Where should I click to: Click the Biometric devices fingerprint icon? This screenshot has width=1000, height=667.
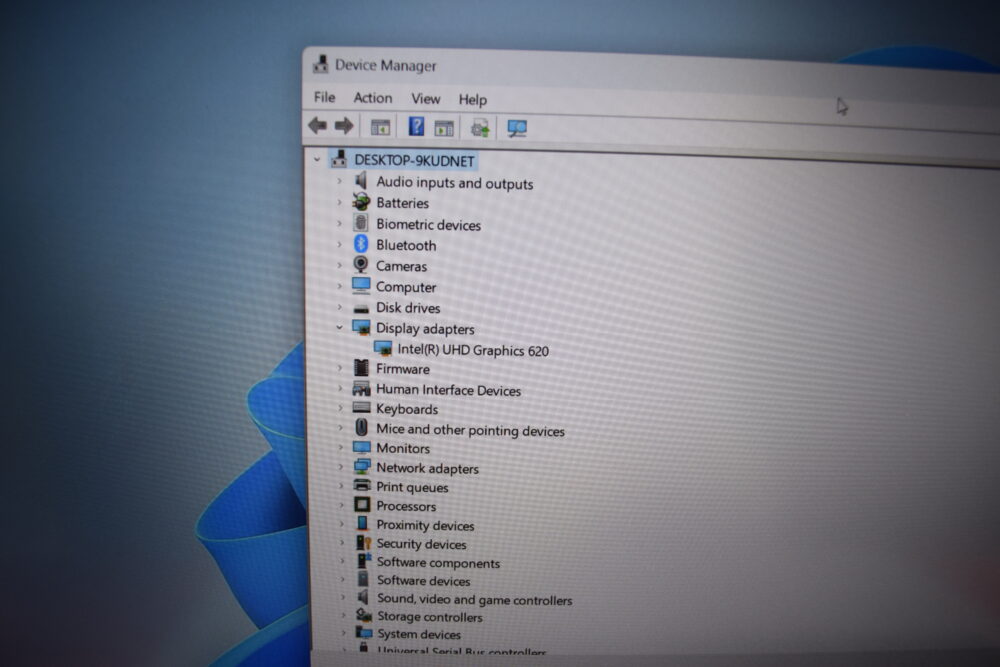[x=361, y=223]
